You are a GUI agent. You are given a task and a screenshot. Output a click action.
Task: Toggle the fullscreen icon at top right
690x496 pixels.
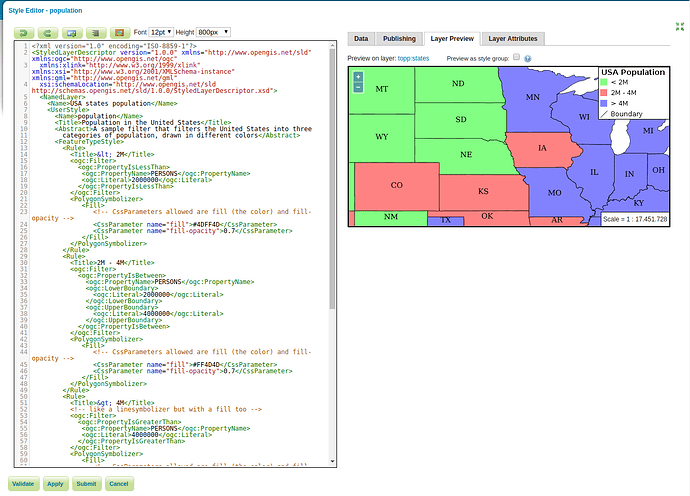click(680, 26)
